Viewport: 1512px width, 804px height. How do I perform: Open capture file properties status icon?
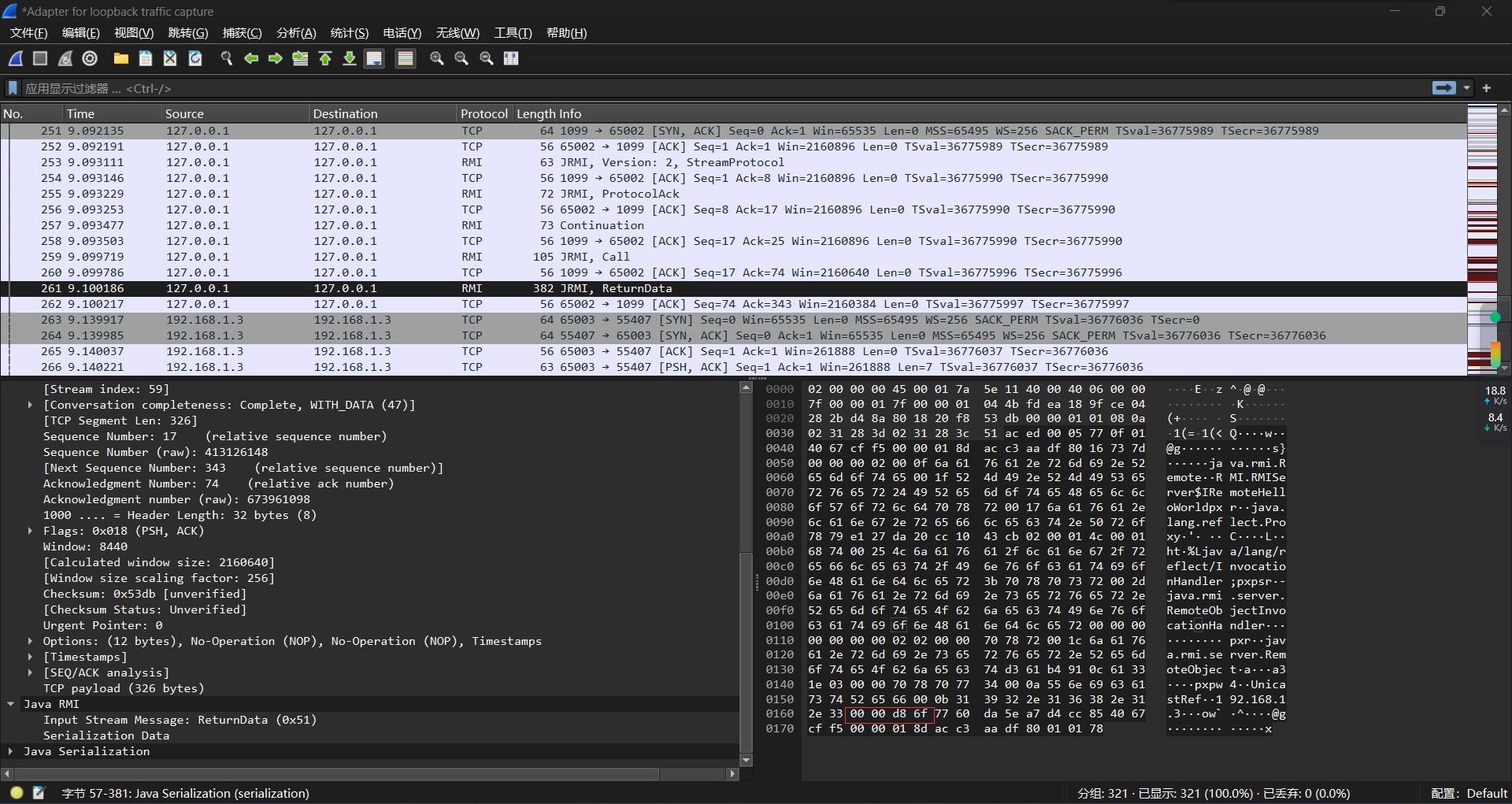(x=39, y=793)
